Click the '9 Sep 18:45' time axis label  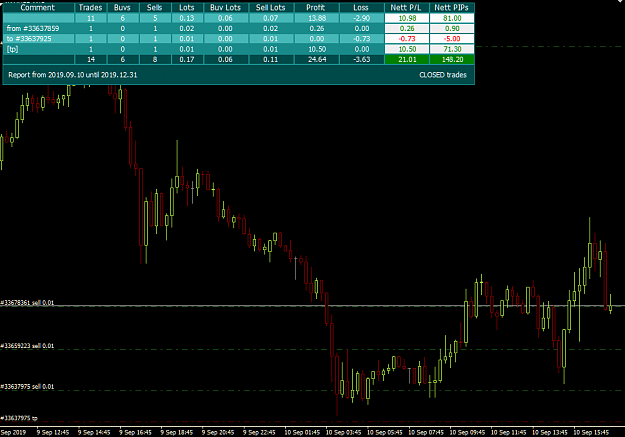[x=177, y=432]
